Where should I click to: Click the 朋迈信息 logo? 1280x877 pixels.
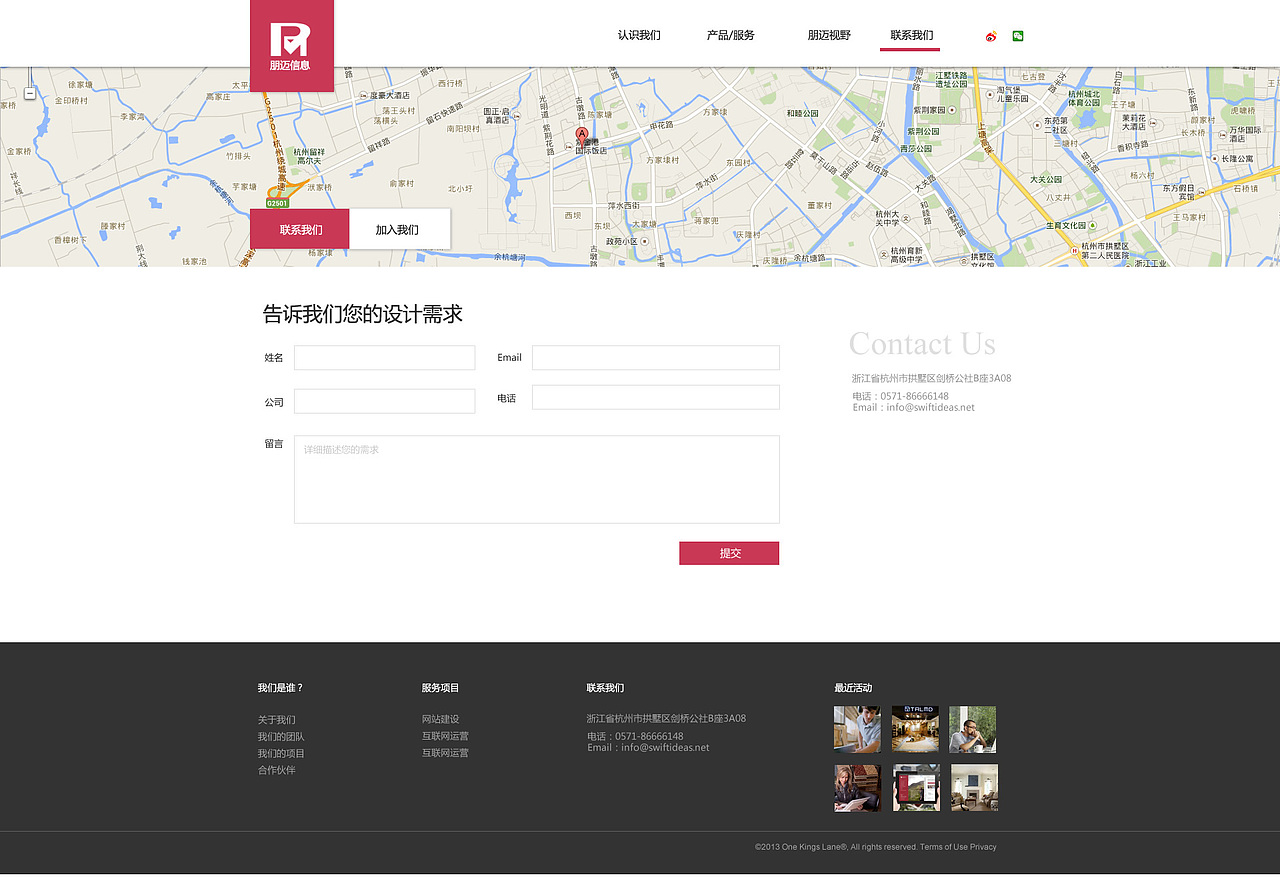[x=291, y=46]
